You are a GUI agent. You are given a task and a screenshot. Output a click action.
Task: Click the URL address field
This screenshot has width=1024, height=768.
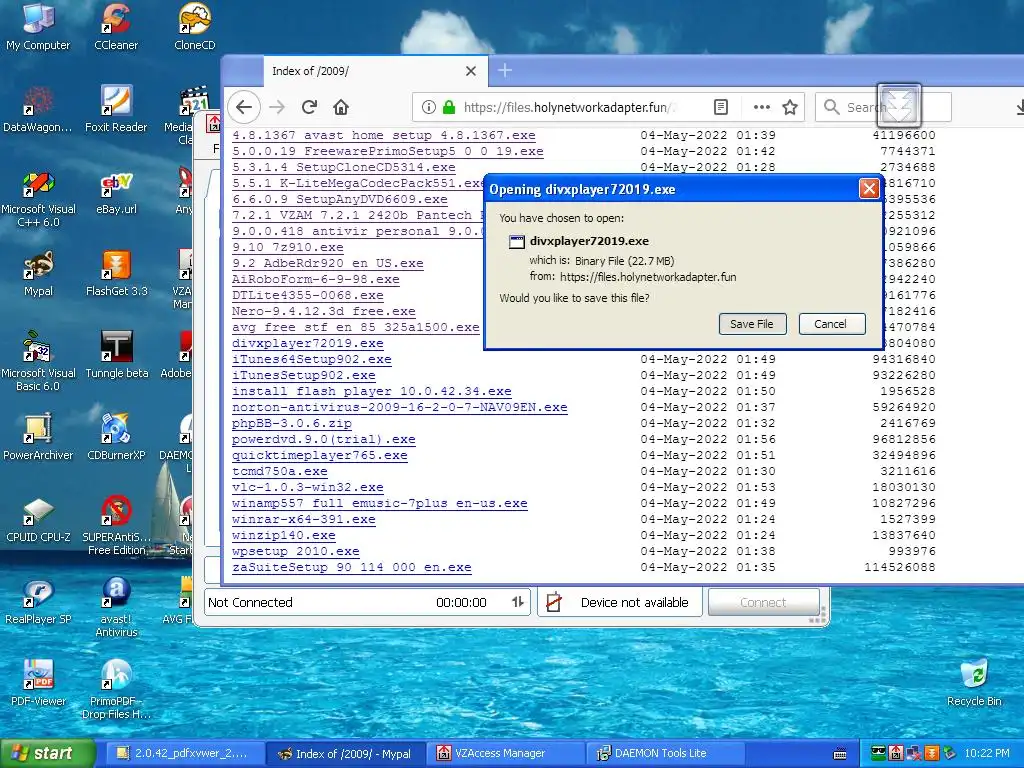[x=568, y=107]
